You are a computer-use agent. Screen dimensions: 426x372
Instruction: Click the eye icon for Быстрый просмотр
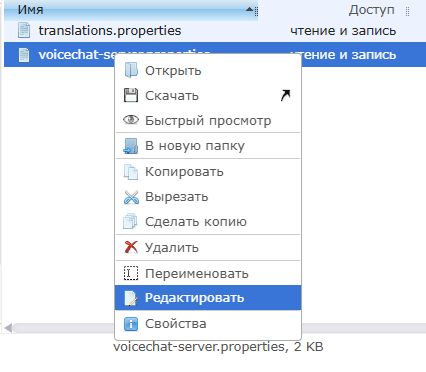coord(131,119)
